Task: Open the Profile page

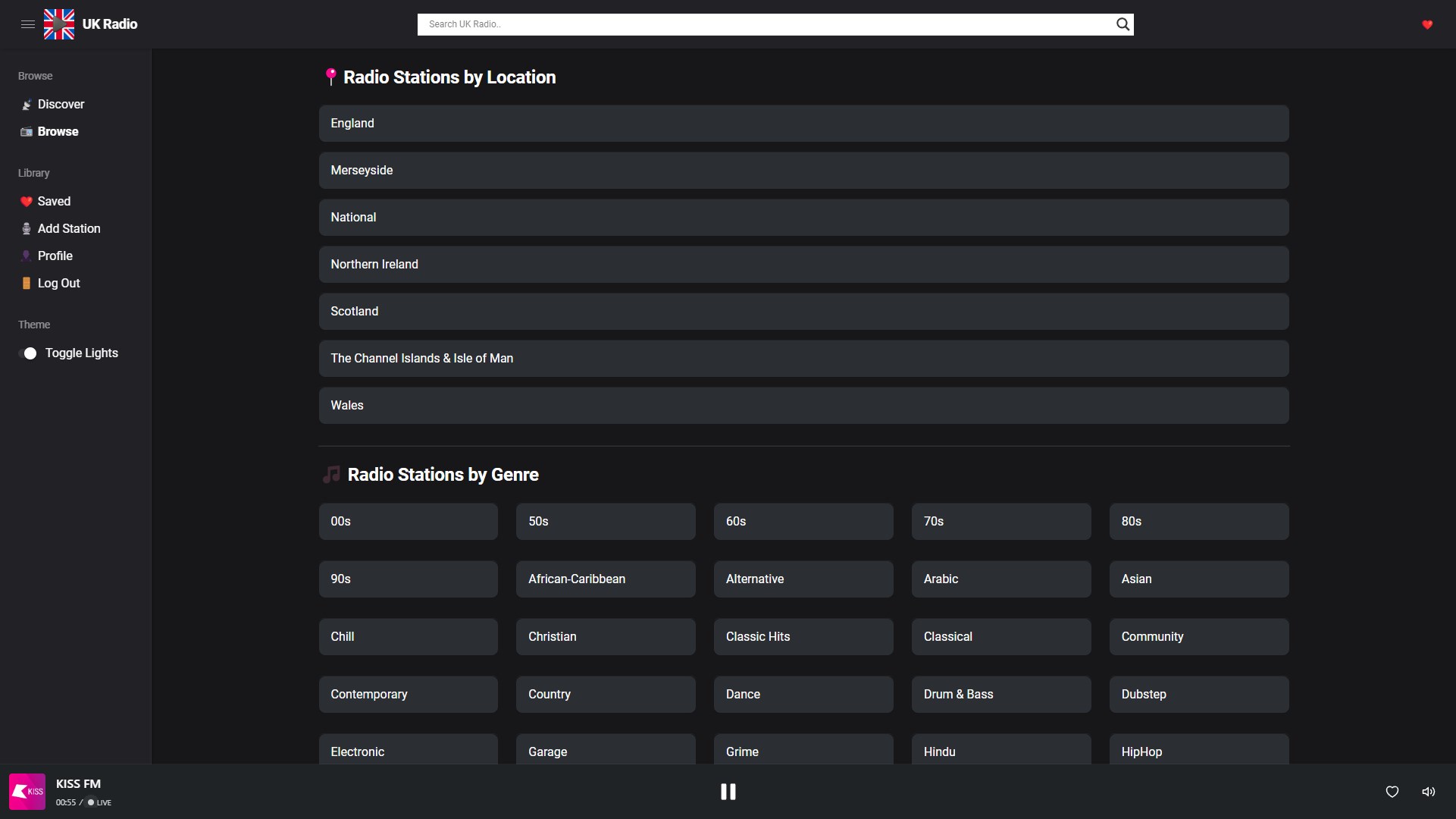Action: (55, 256)
